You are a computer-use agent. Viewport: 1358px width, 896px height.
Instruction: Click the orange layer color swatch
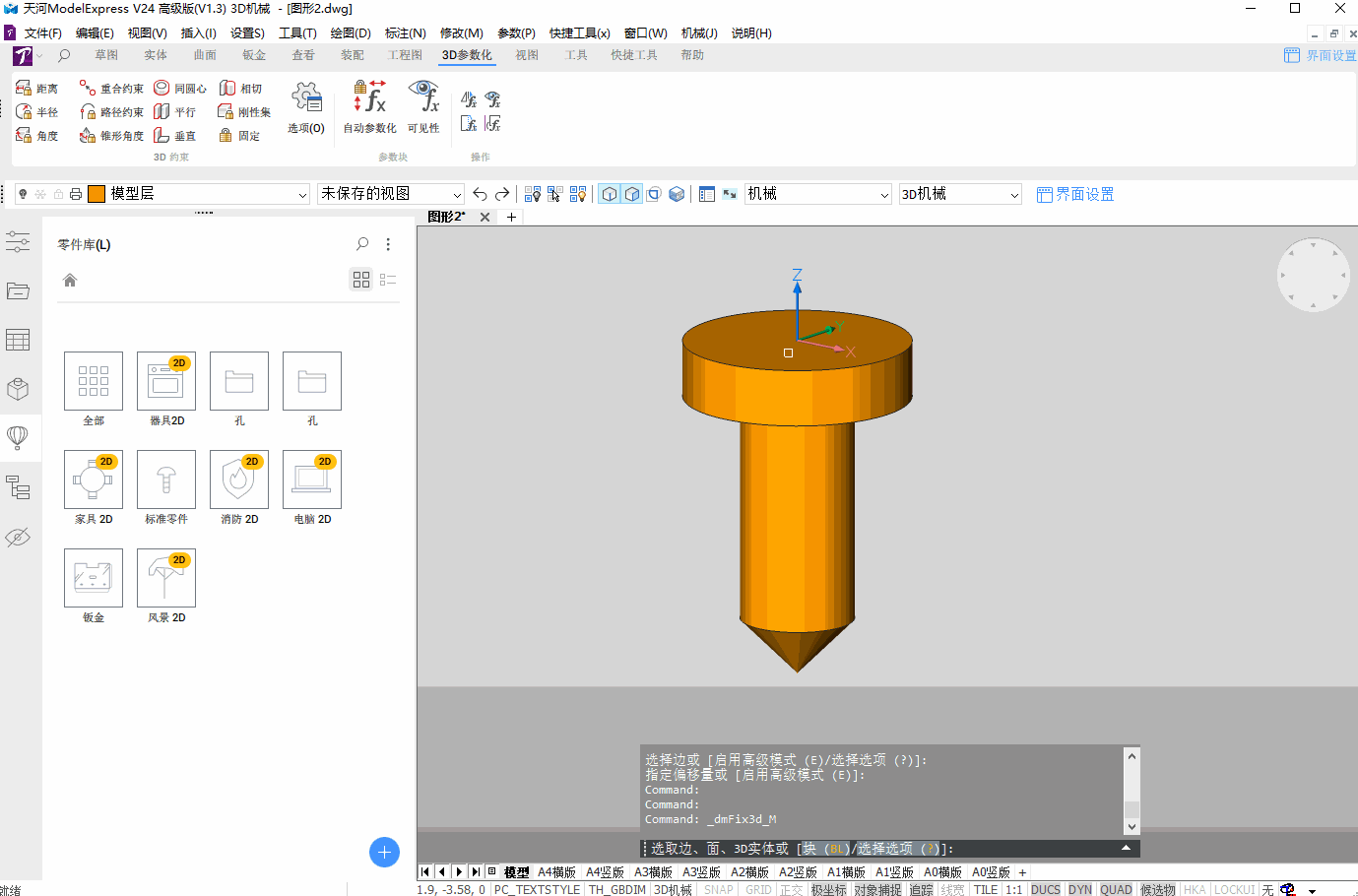(x=97, y=194)
